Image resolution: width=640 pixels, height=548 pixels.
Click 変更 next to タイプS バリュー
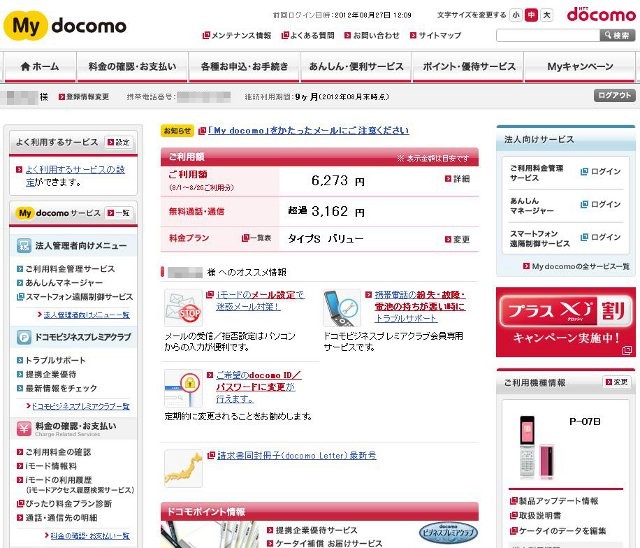click(457, 239)
